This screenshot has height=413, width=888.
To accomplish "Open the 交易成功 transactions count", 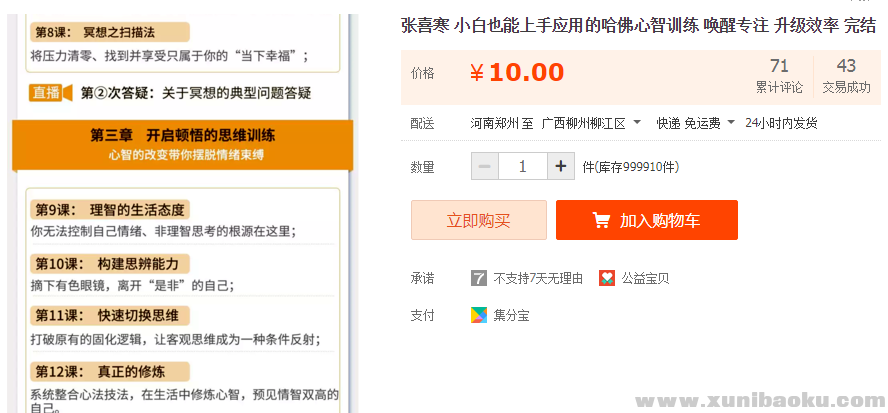I will (x=846, y=76).
